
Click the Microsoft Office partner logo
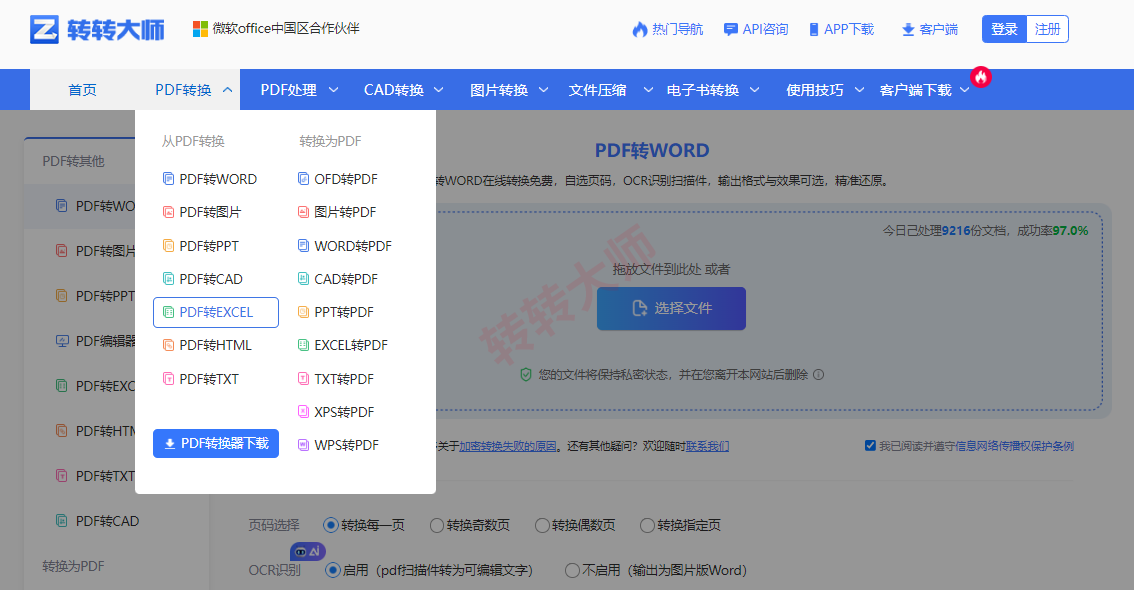(200, 29)
